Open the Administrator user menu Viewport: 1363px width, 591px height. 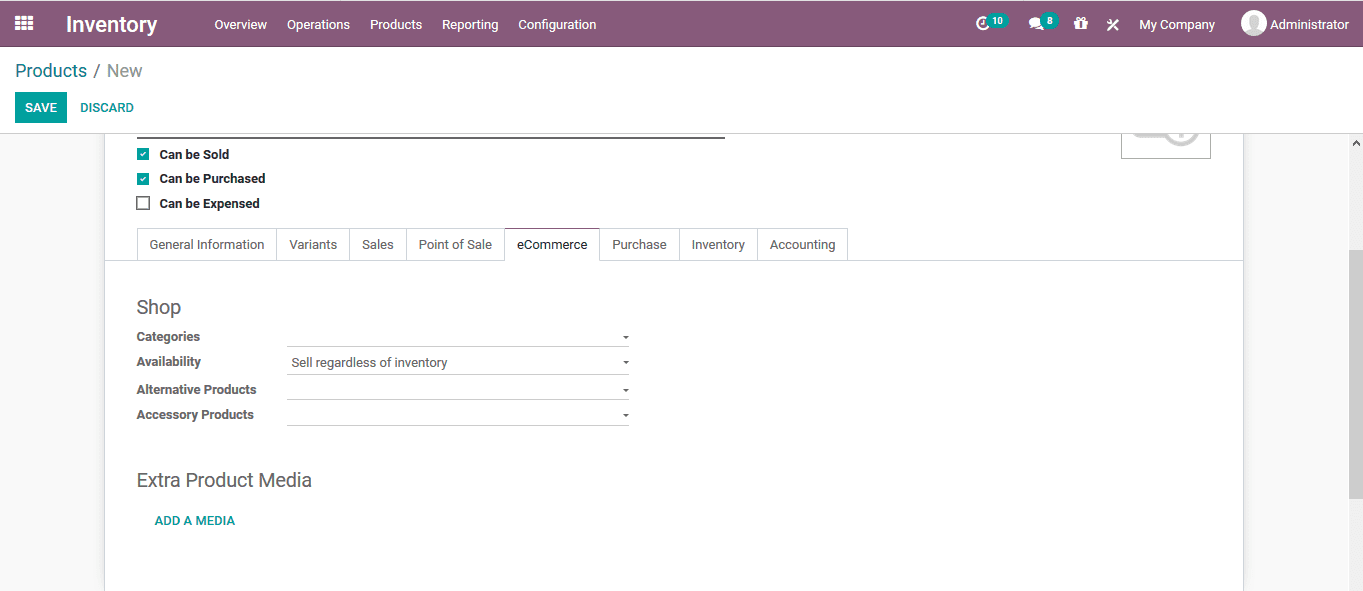click(1295, 23)
